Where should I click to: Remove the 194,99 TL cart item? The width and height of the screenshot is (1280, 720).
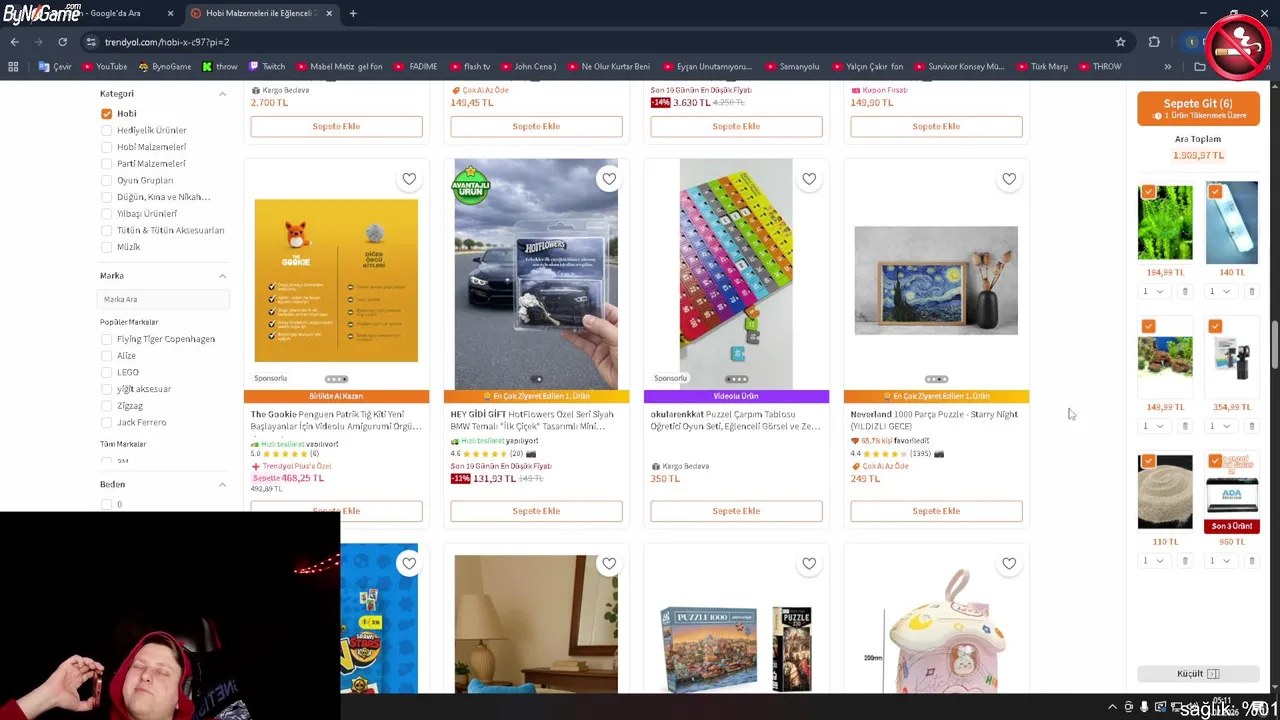(x=1185, y=292)
